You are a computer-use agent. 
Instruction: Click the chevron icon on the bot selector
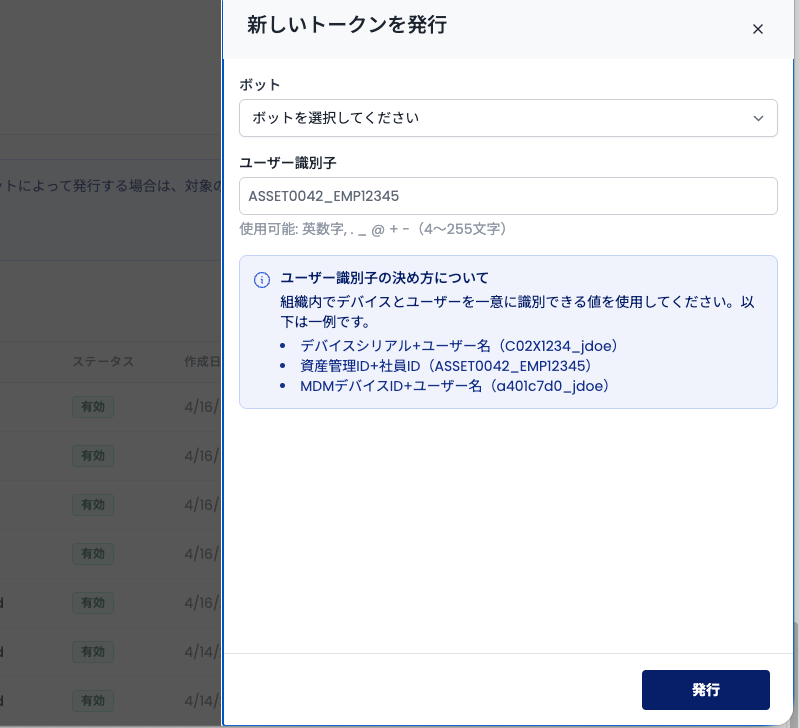[x=758, y=118]
